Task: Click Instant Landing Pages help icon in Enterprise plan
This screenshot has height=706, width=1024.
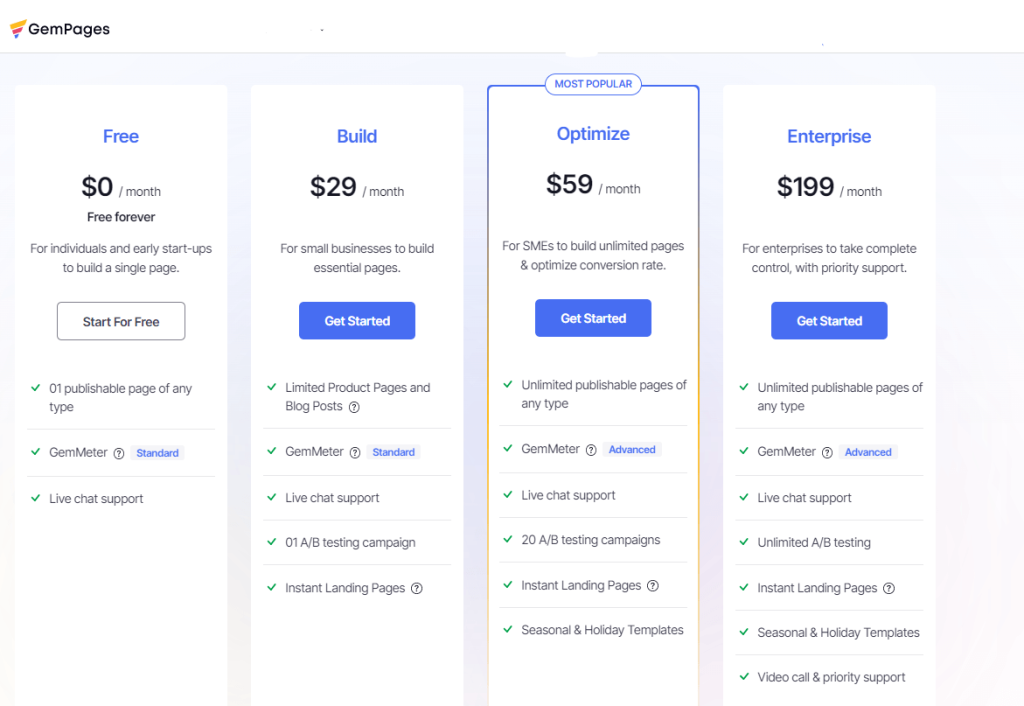Action: pos(889,588)
